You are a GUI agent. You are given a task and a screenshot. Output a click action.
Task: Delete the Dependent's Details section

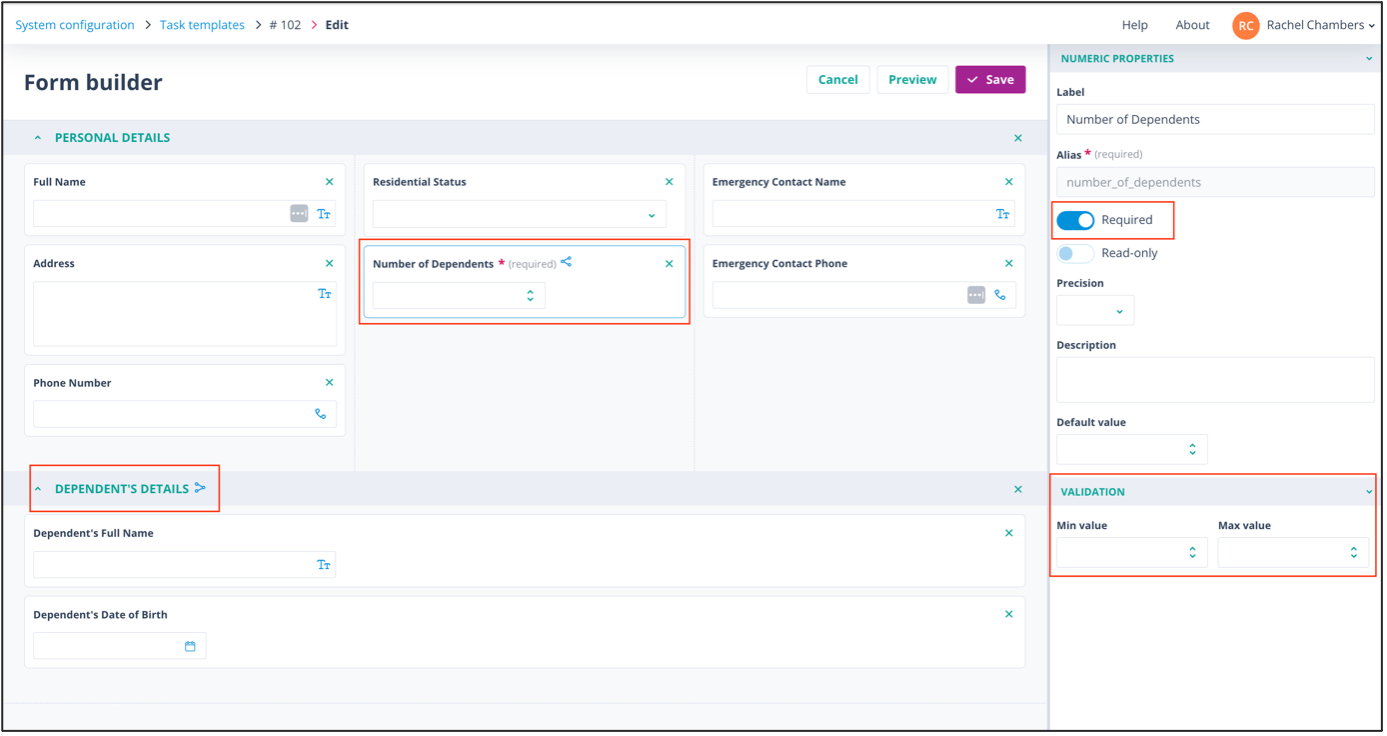(1018, 489)
